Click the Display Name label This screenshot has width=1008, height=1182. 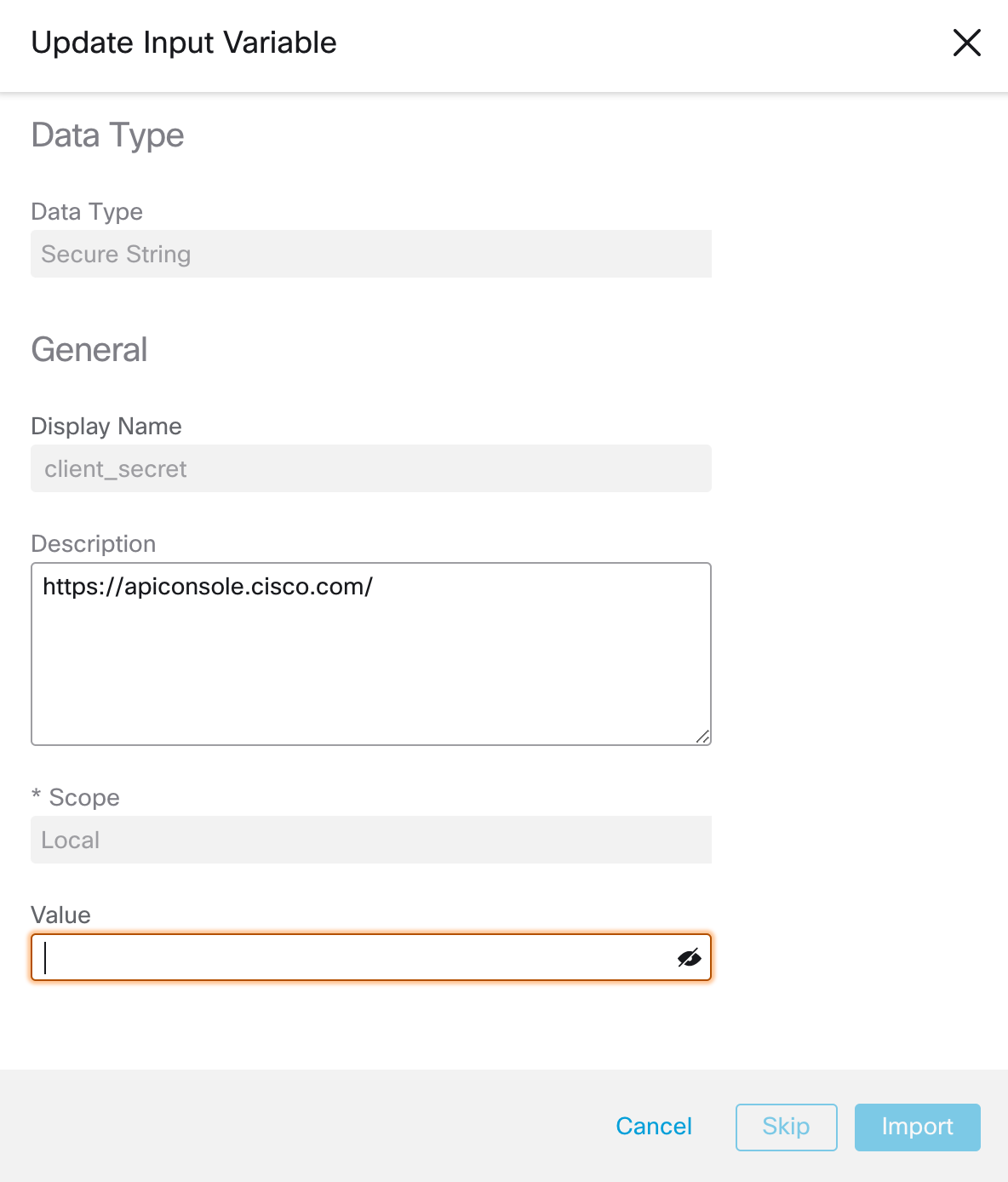tap(106, 426)
